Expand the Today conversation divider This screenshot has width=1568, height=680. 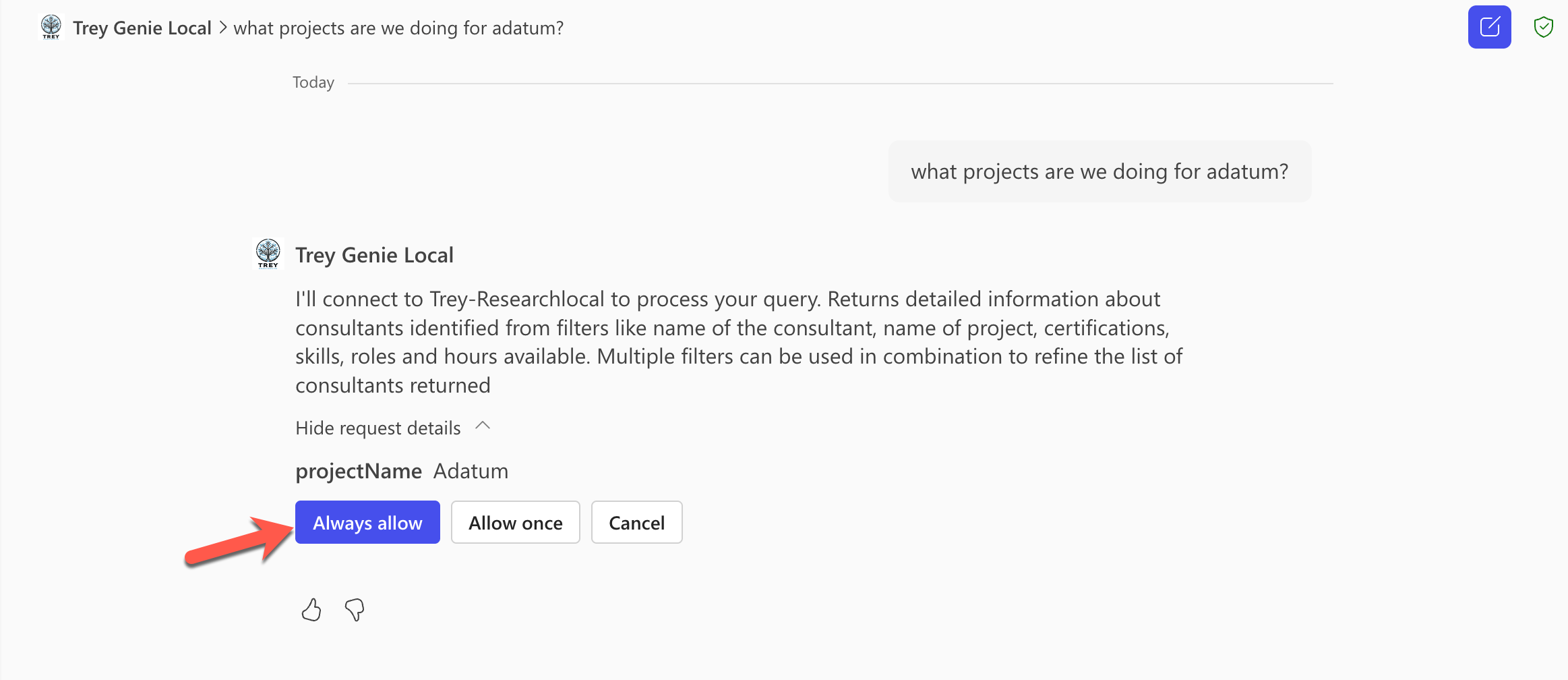pyautogui.click(x=313, y=82)
